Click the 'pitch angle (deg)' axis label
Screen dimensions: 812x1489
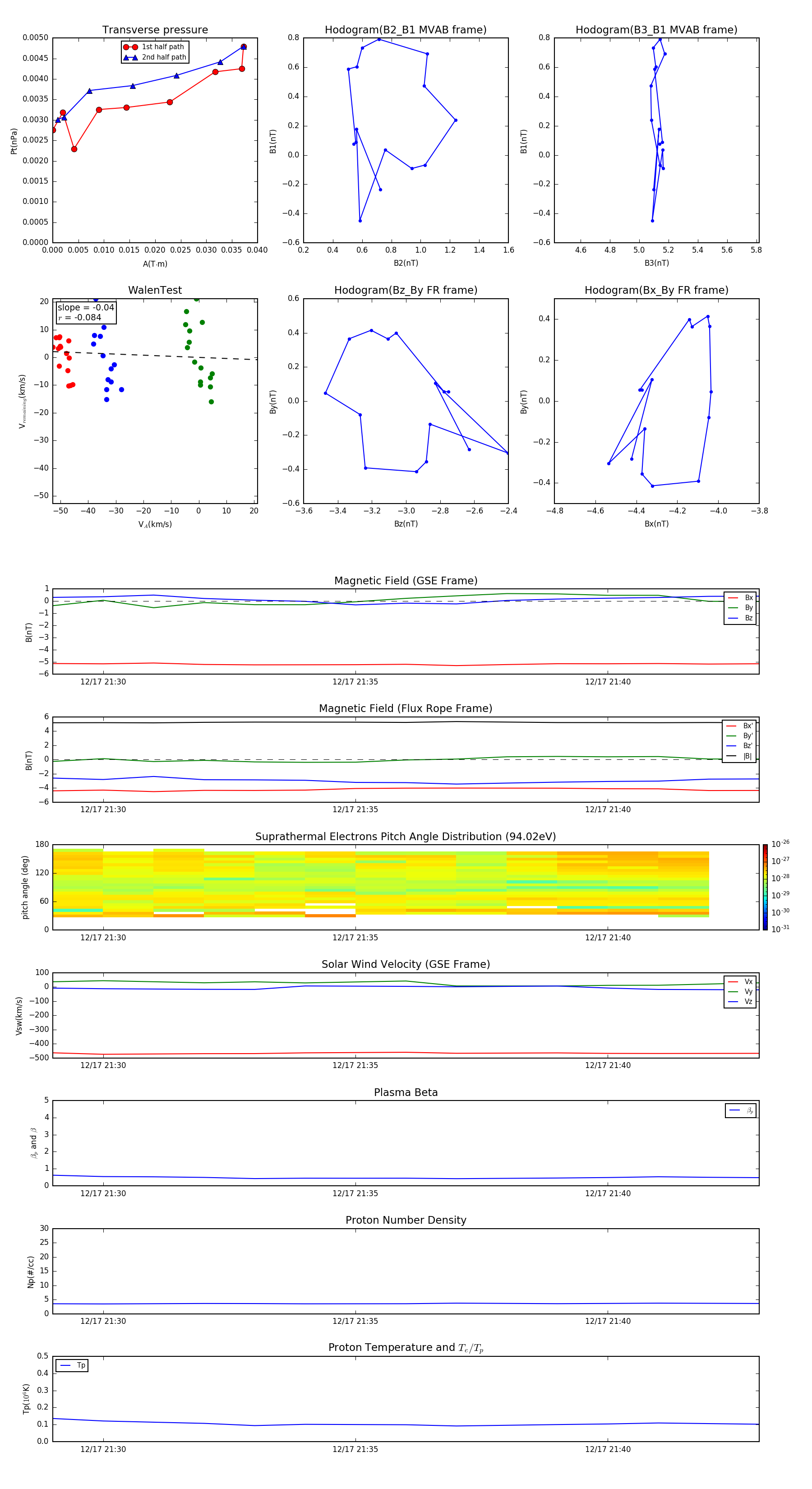(25, 887)
